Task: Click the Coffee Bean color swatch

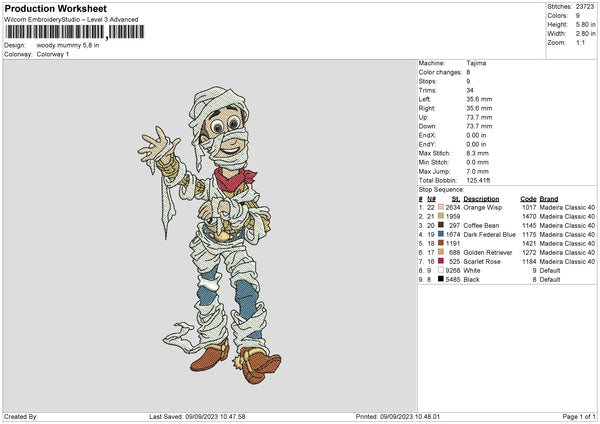Action: (x=441, y=225)
